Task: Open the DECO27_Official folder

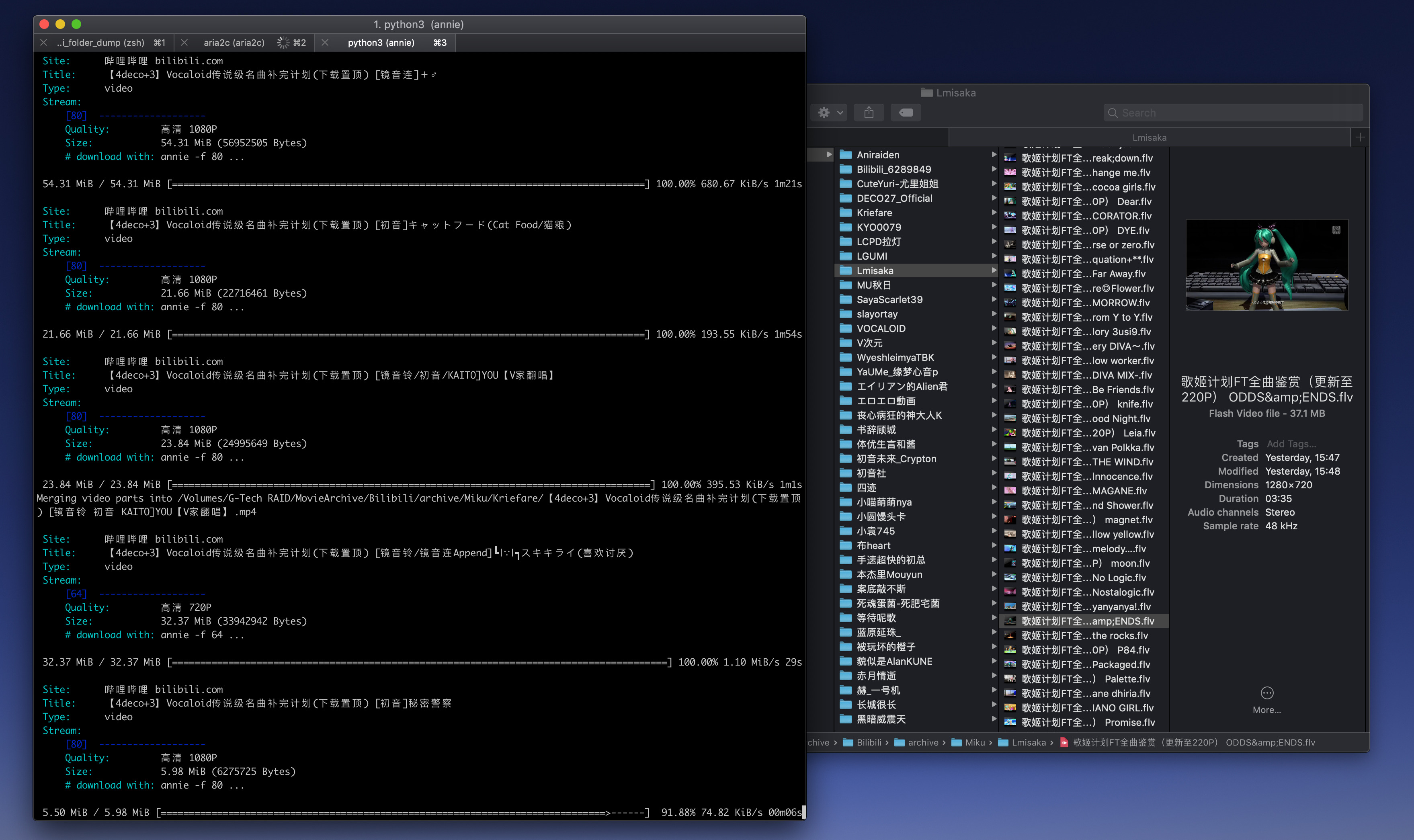Action: click(x=894, y=198)
